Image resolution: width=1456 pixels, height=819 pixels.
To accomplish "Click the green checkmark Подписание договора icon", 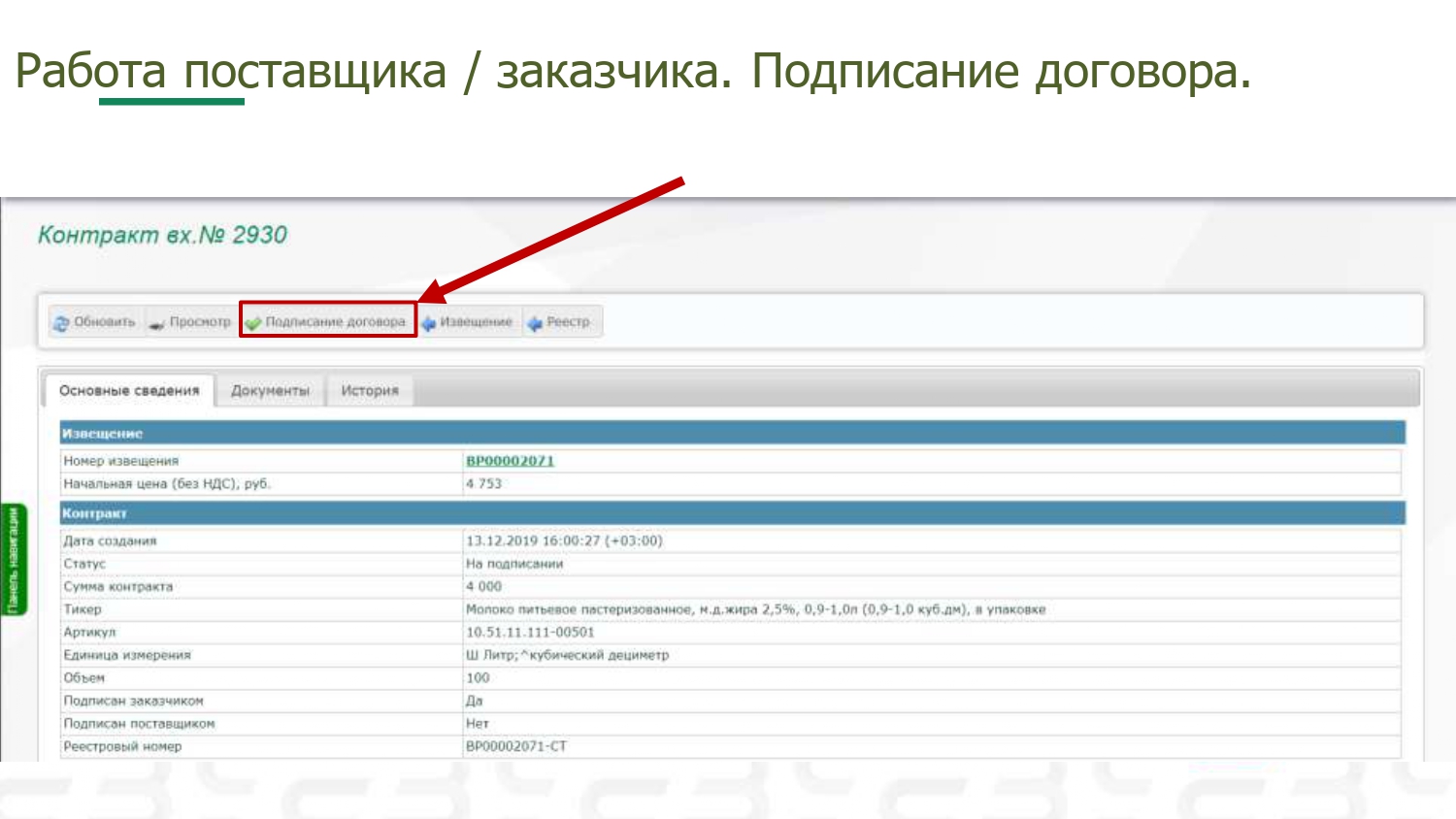I will tap(254, 323).
